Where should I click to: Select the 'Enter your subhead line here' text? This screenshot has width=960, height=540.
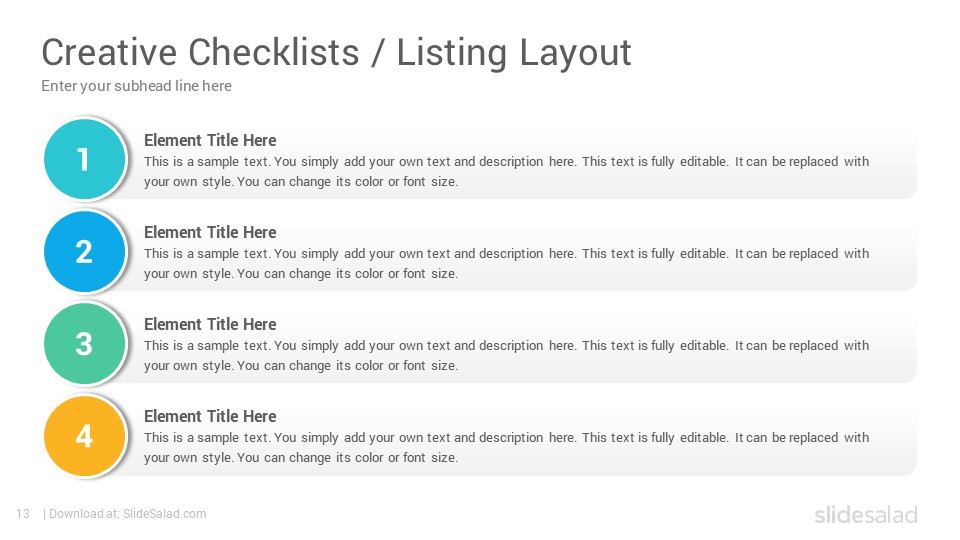pos(137,86)
